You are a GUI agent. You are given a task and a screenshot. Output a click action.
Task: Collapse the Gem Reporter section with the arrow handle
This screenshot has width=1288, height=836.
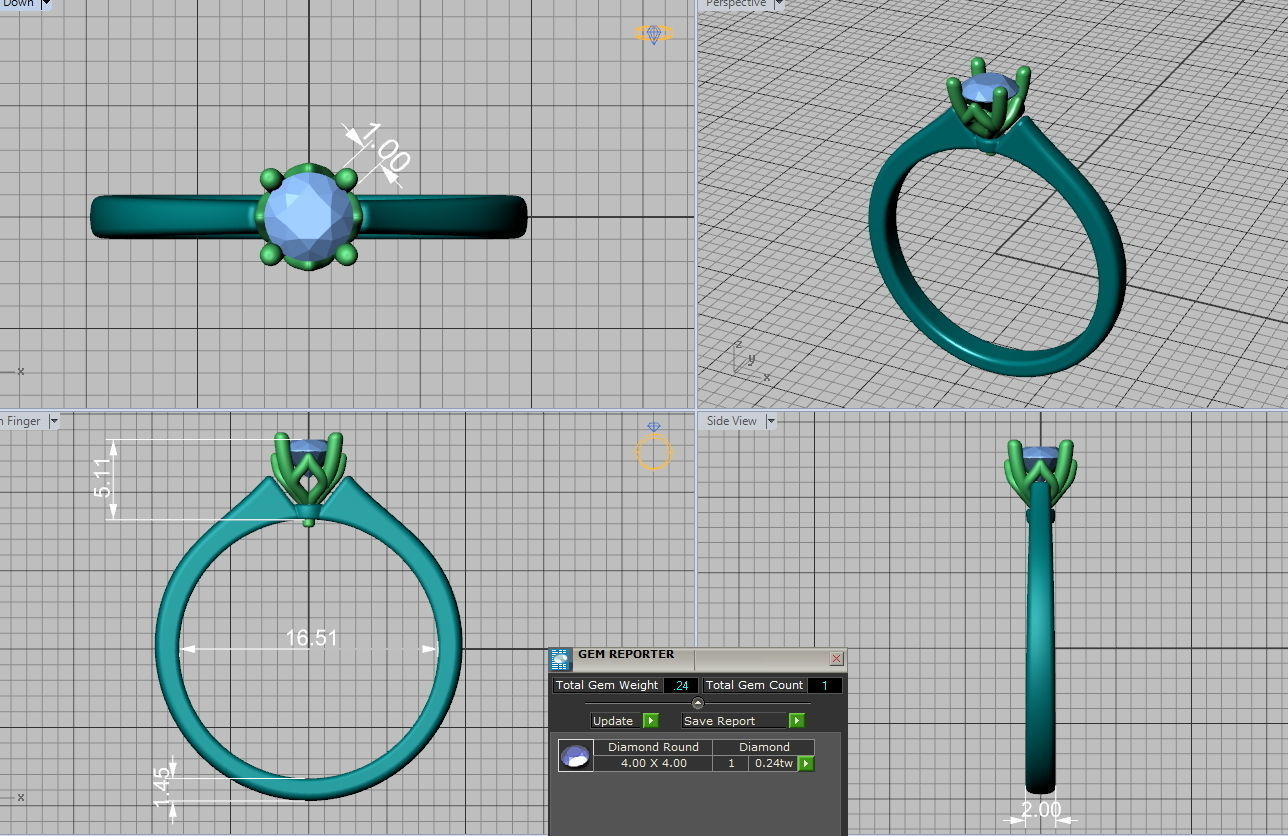698,703
